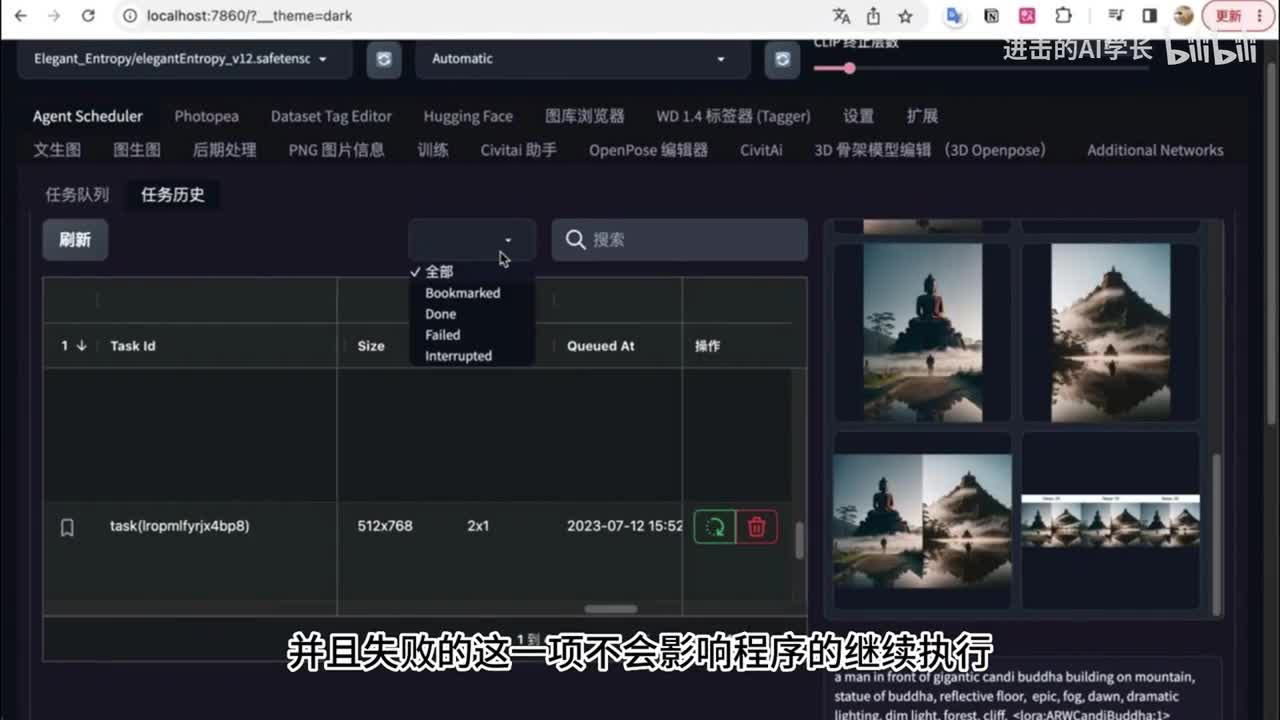Open the elegantEntropy checkpoint dropdown
The image size is (1280, 720).
click(x=185, y=59)
